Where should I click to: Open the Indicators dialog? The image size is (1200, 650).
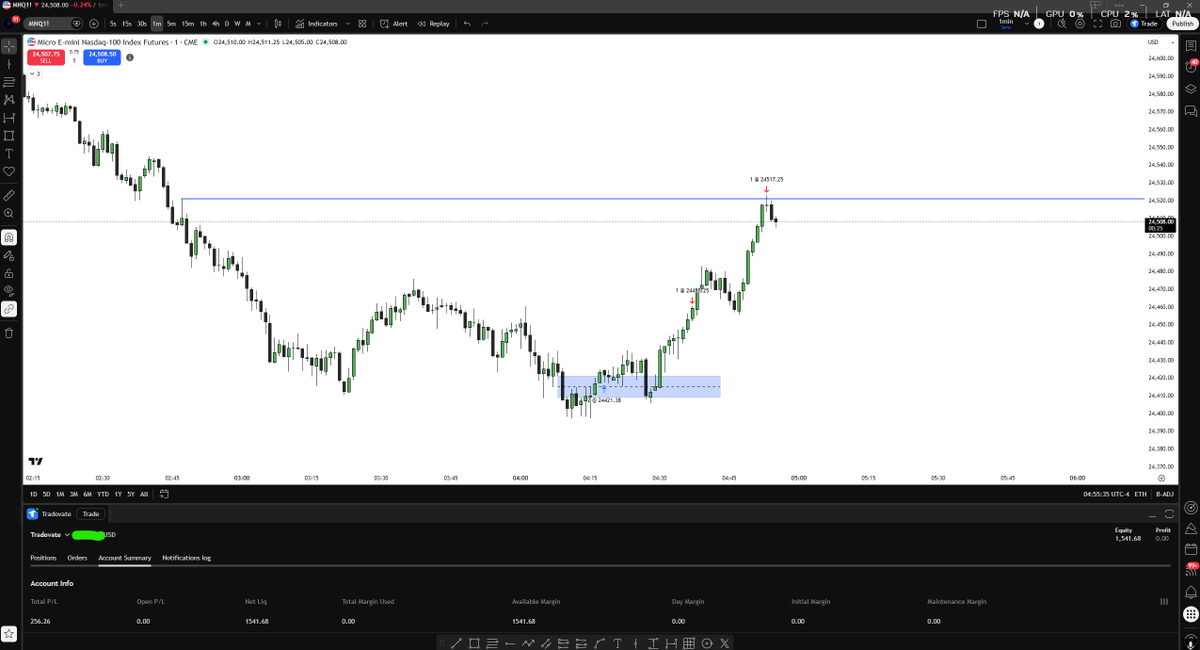(x=317, y=23)
